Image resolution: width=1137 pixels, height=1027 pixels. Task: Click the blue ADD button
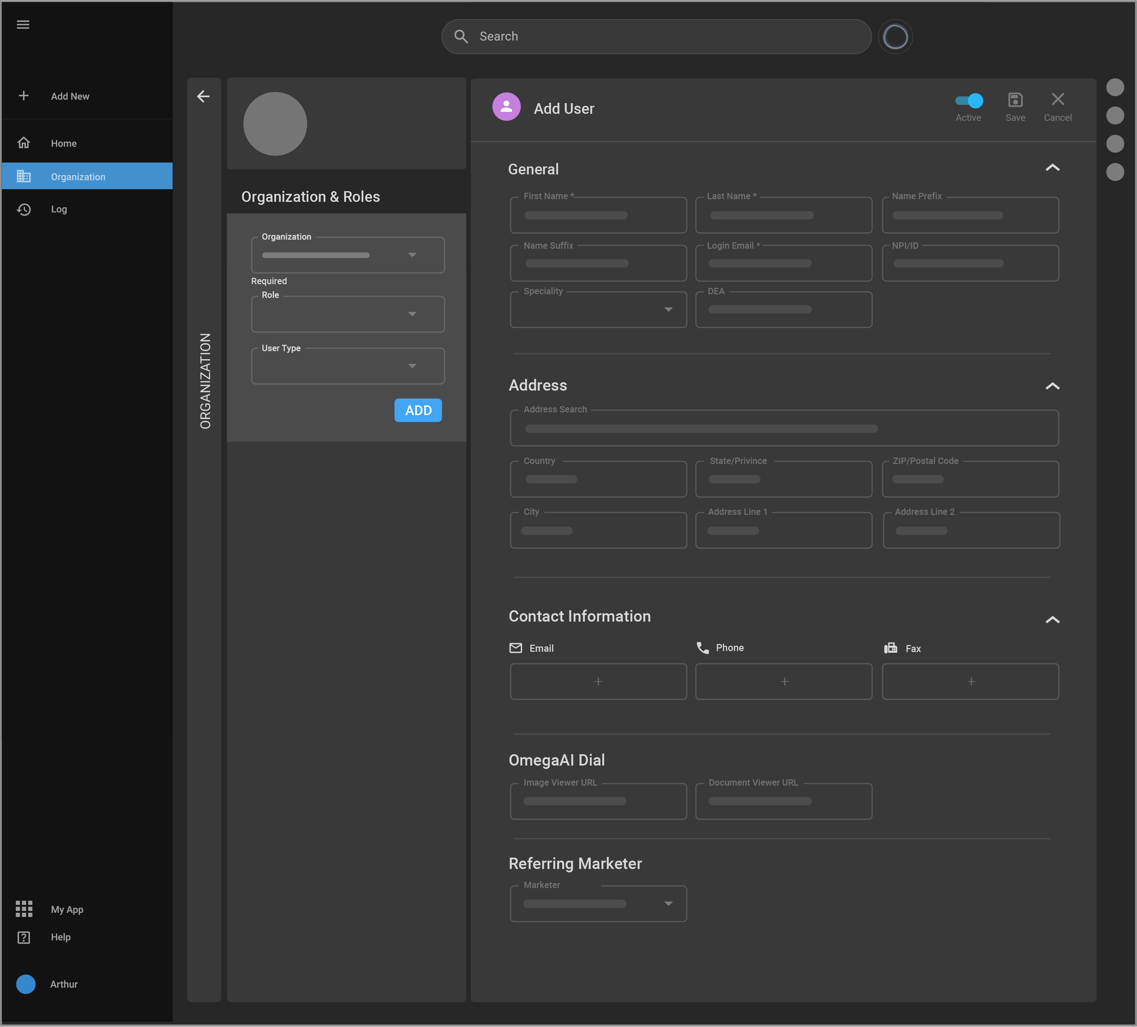click(418, 410)
